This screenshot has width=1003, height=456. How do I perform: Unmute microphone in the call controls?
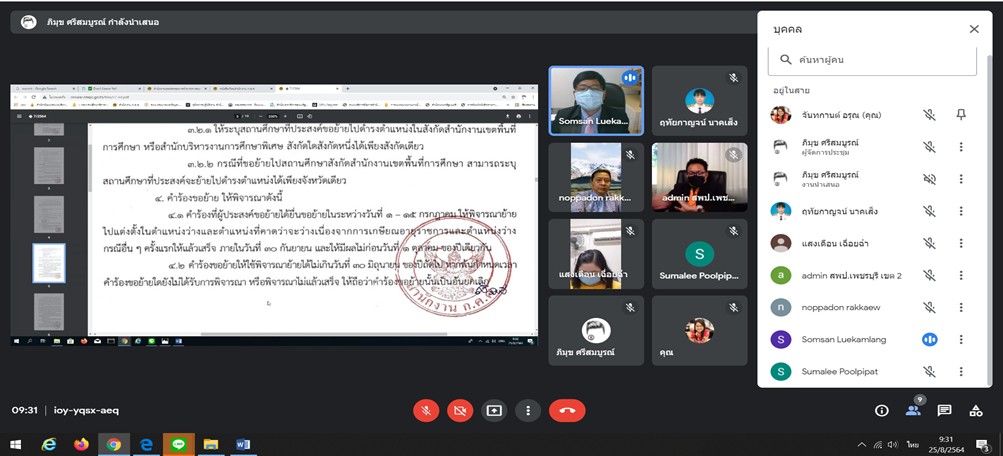pos(427,410)
